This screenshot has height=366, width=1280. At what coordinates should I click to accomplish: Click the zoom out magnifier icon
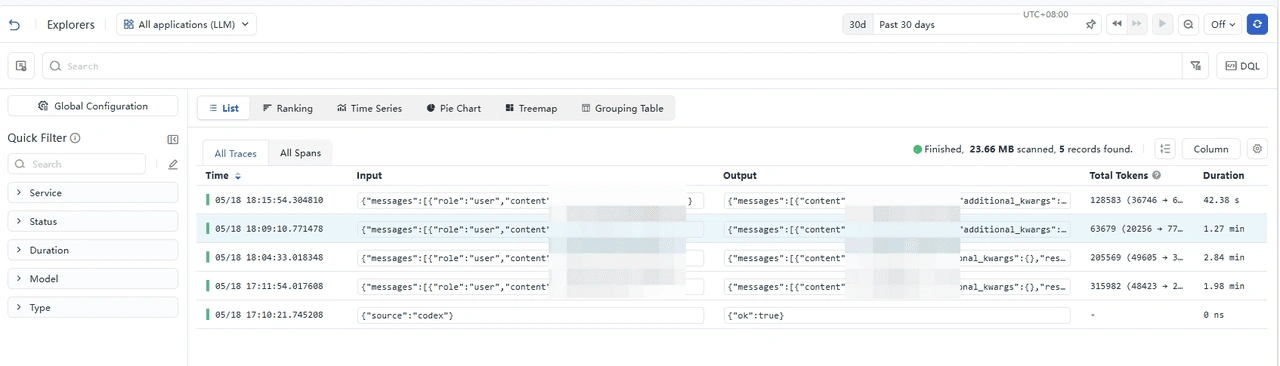(1188, 24)
